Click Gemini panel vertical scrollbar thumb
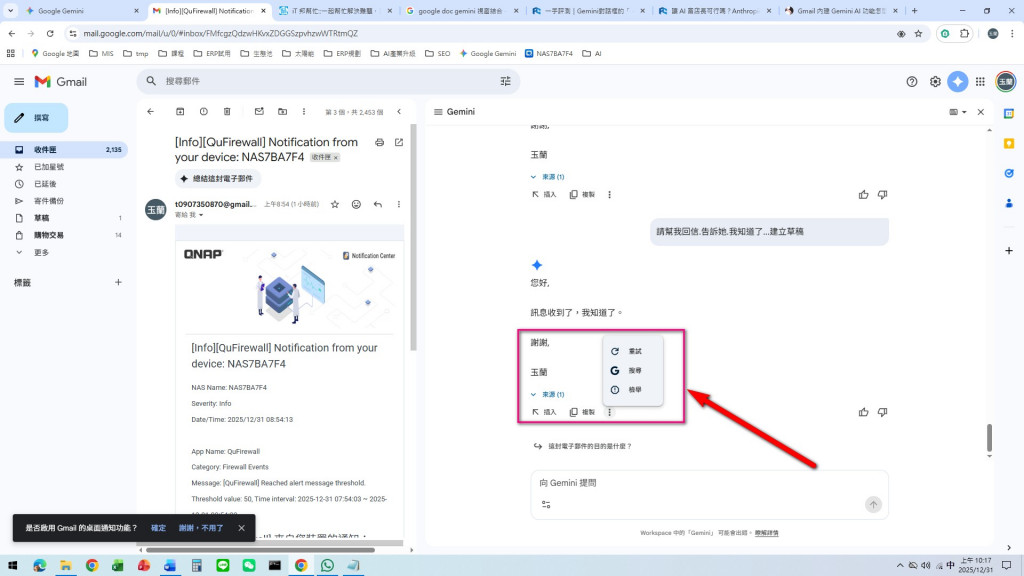Image resolution: width=1024 pixels, height=576 pixels. (x=989, y=438)
